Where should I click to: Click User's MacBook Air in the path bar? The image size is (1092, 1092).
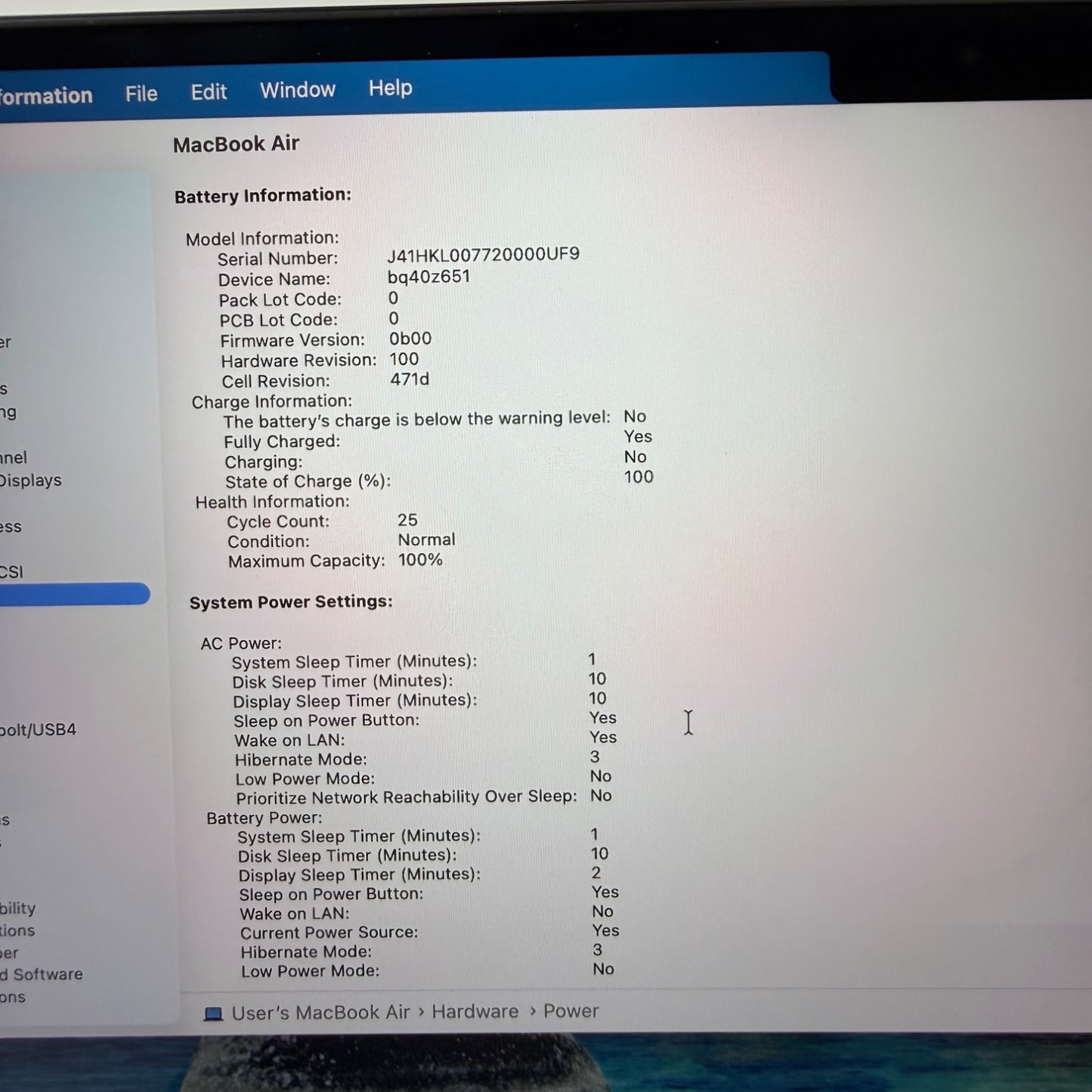point(320,1013)
